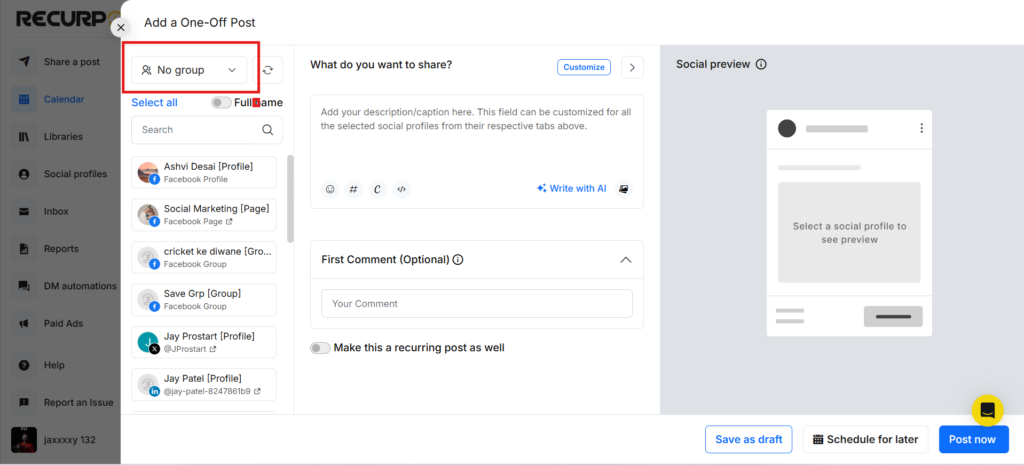
Task: Click the code snippet icon
Action: pyautogui.click(x=402, y=189)
